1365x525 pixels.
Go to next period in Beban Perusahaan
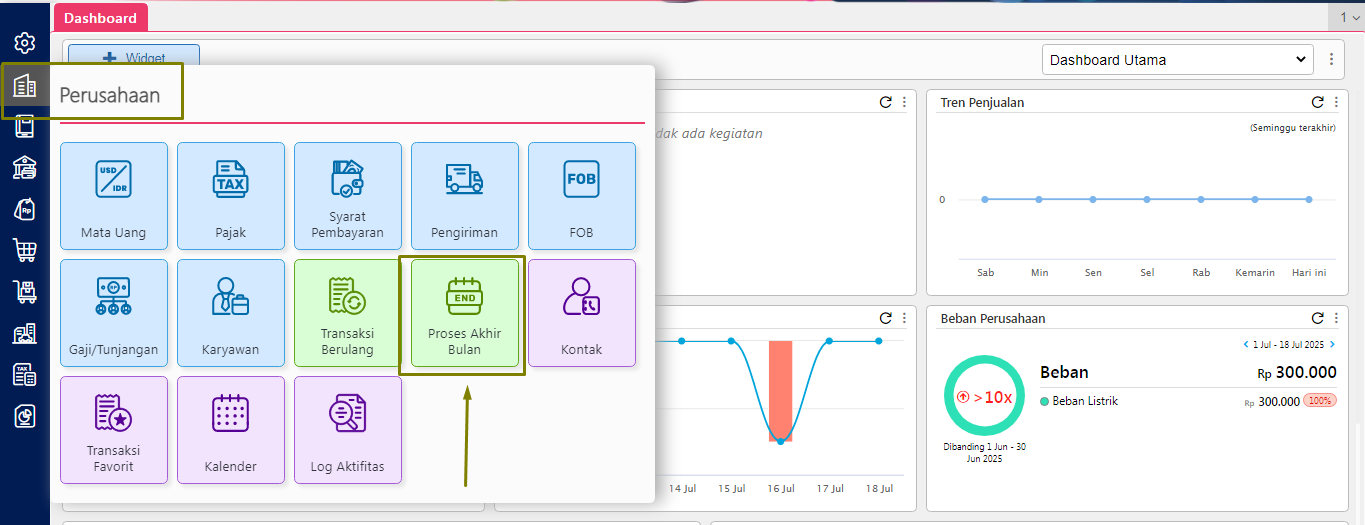pos(1332,345)
